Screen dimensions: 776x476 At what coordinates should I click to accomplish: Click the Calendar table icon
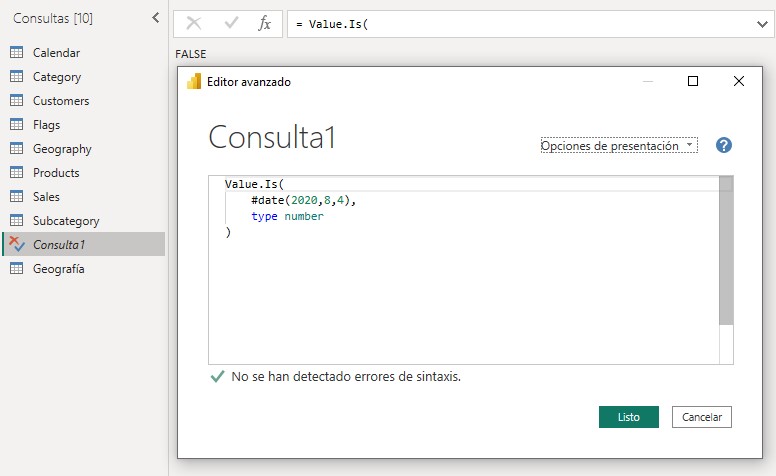[16, 53]
